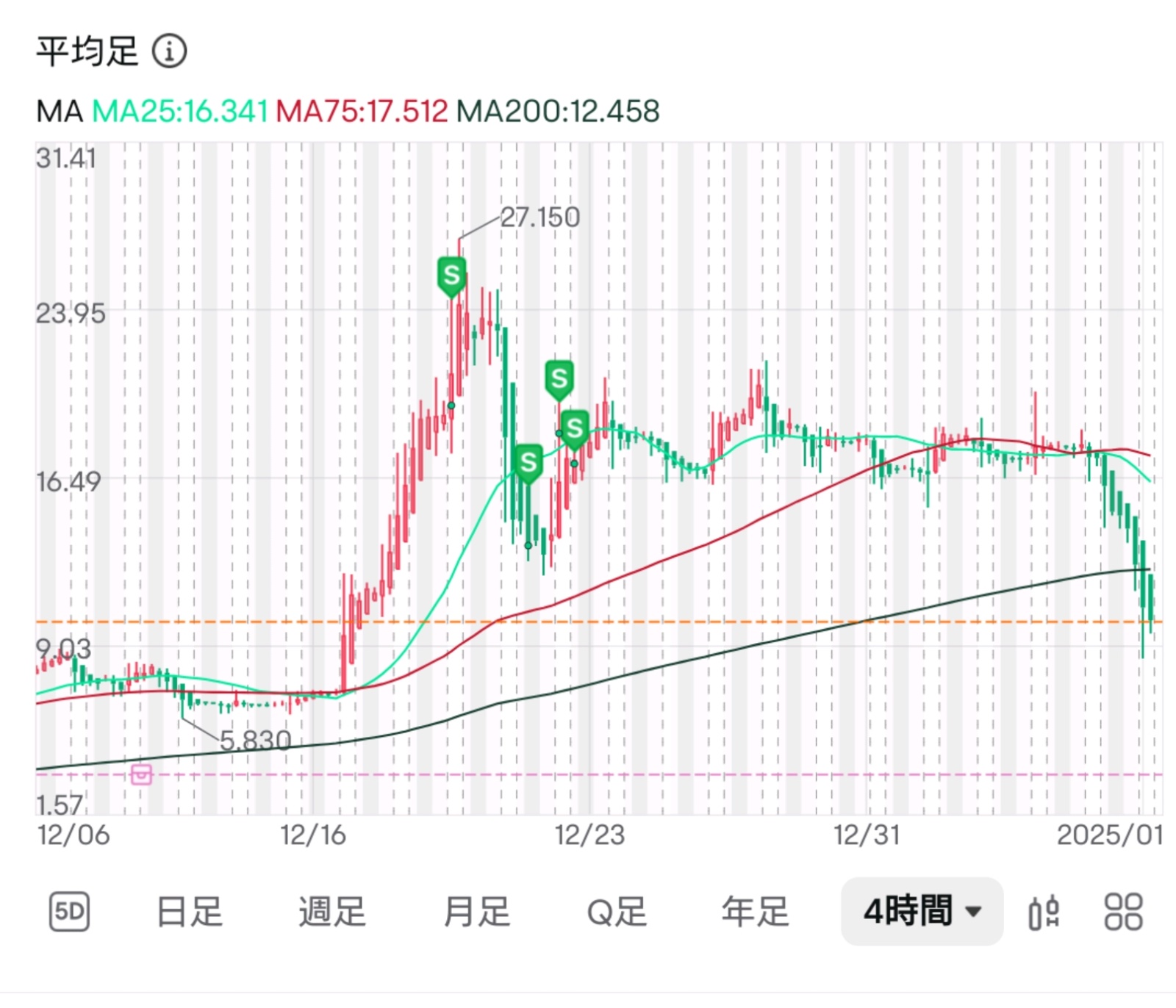Click the 9.03 price axis label
1176x1008 pixels.
click(x=64, y=649)
